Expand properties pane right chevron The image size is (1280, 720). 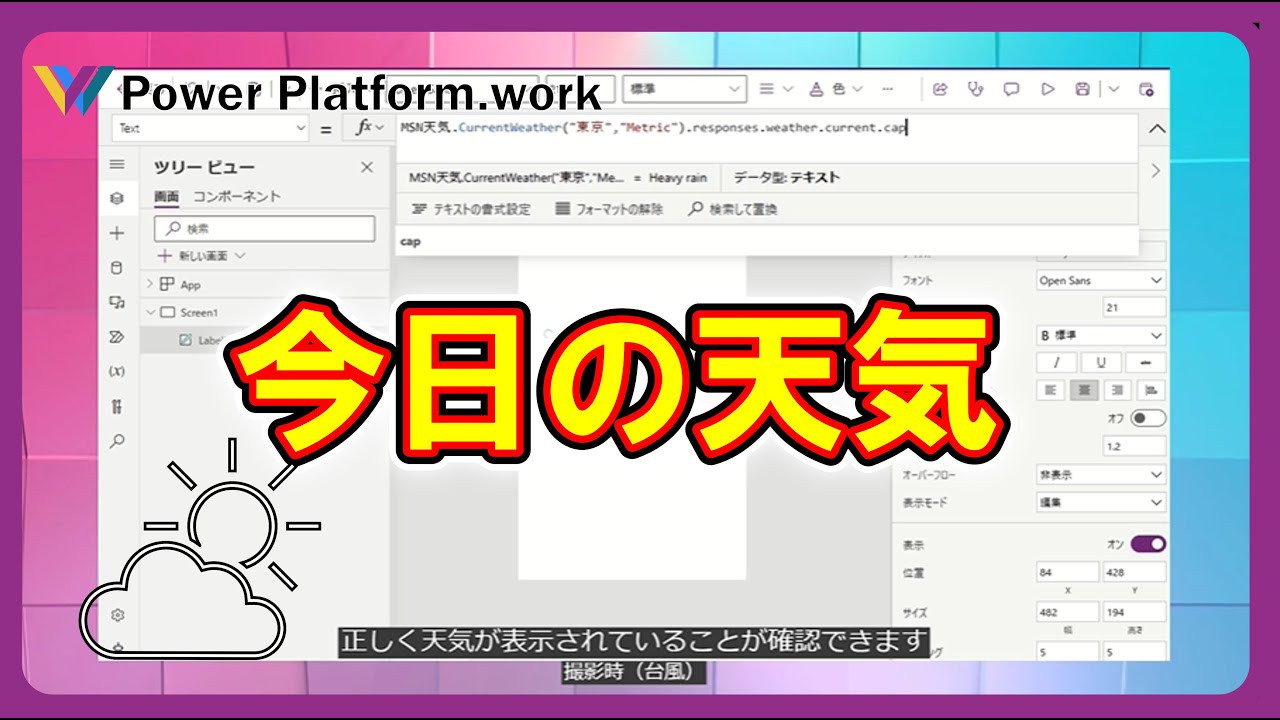pyautogui.click(x=1155, y=171)
